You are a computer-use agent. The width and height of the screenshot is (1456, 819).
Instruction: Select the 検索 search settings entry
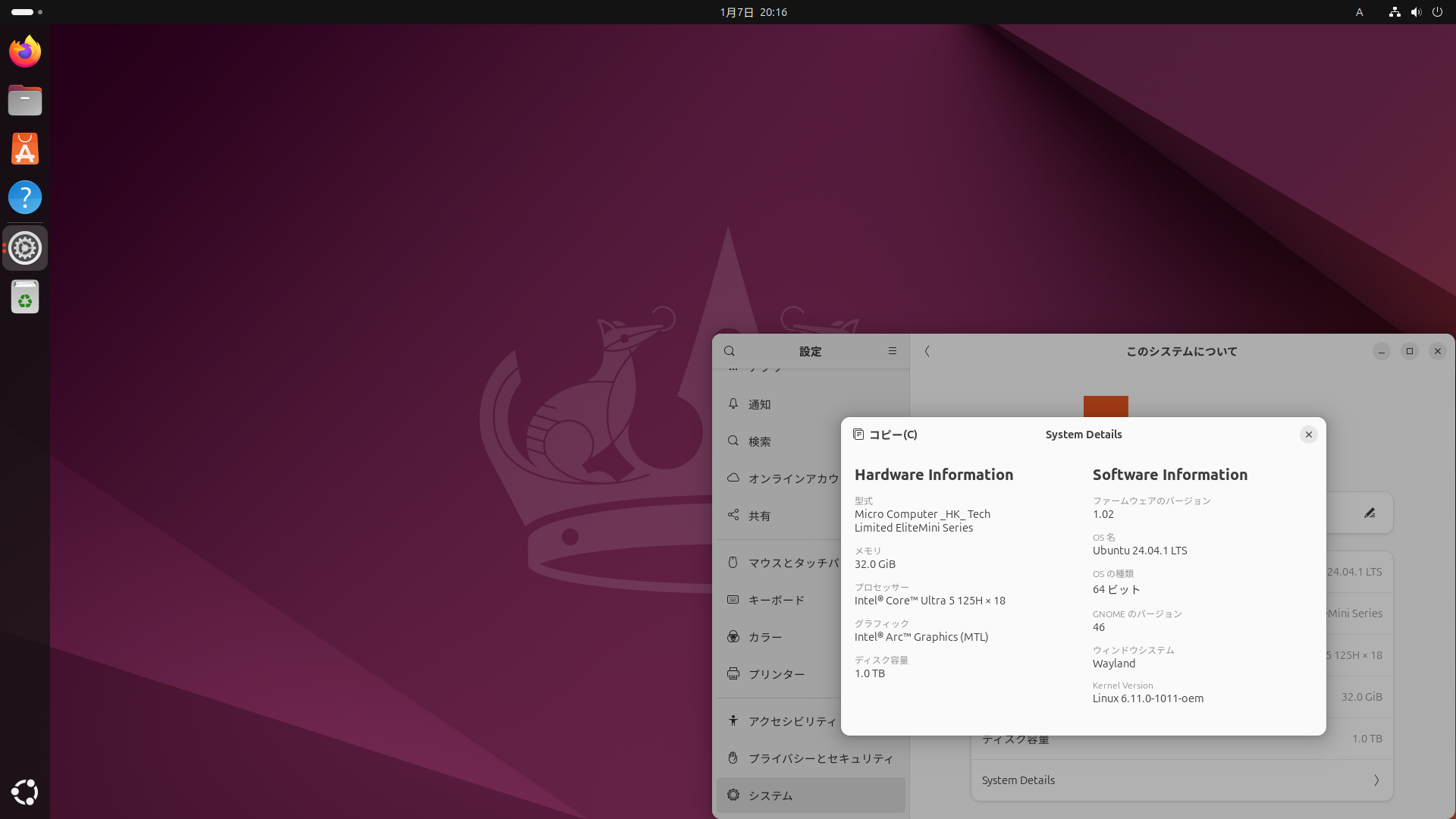point(760,441)
